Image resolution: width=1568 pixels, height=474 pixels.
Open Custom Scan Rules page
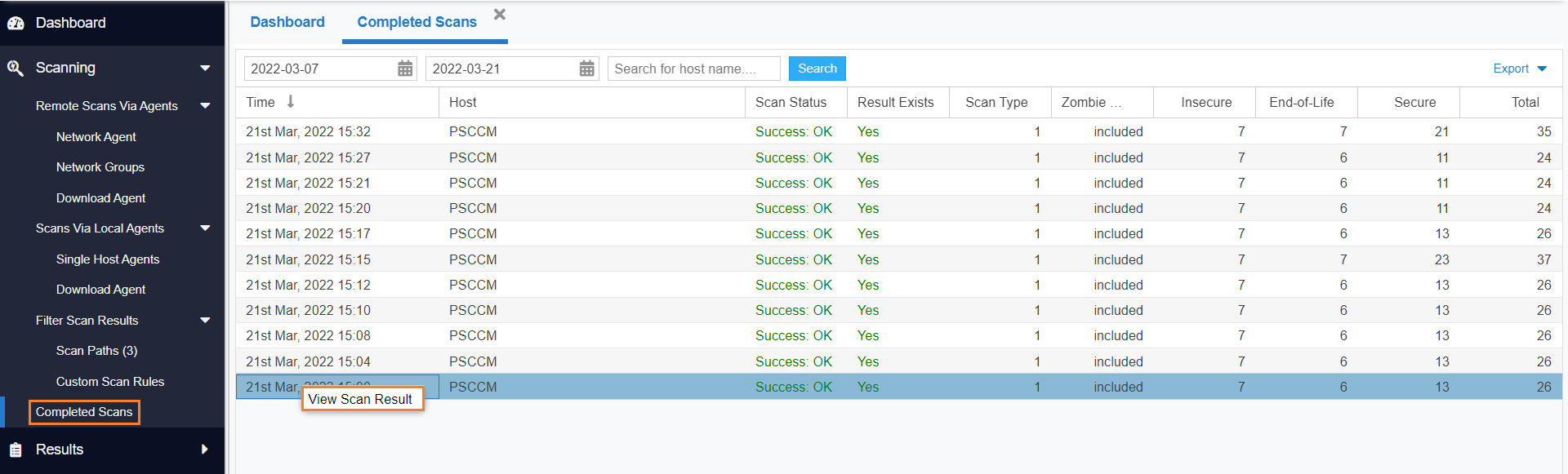click(x=110, y=382)
